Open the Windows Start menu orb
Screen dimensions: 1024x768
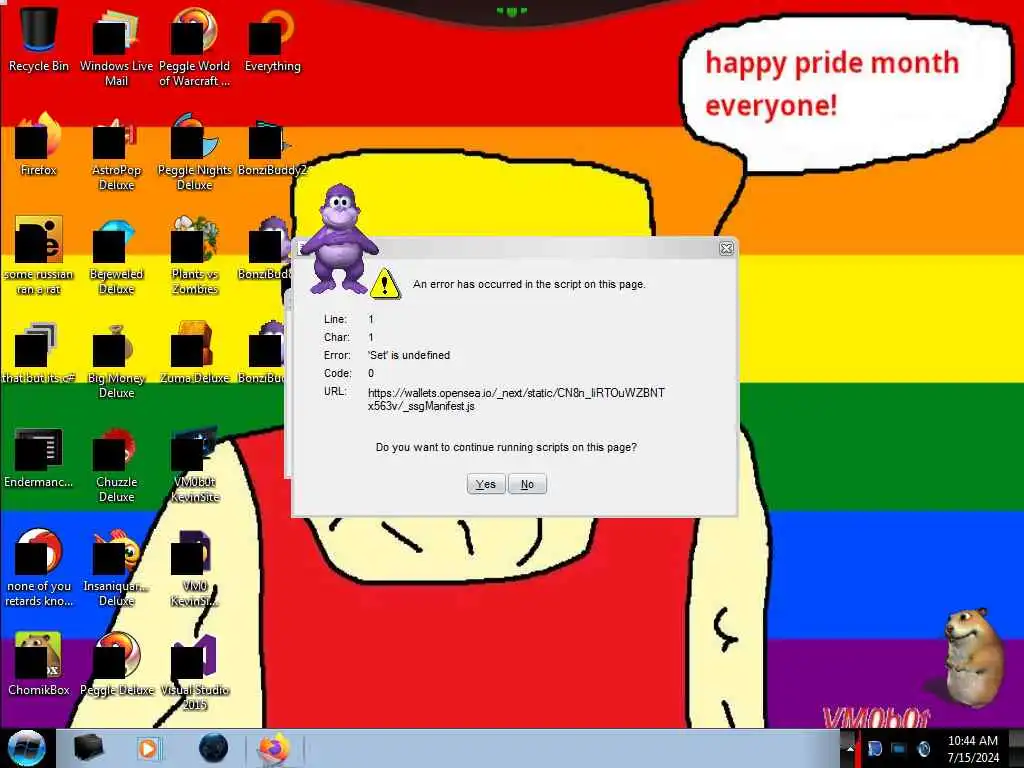pos(27,748)
